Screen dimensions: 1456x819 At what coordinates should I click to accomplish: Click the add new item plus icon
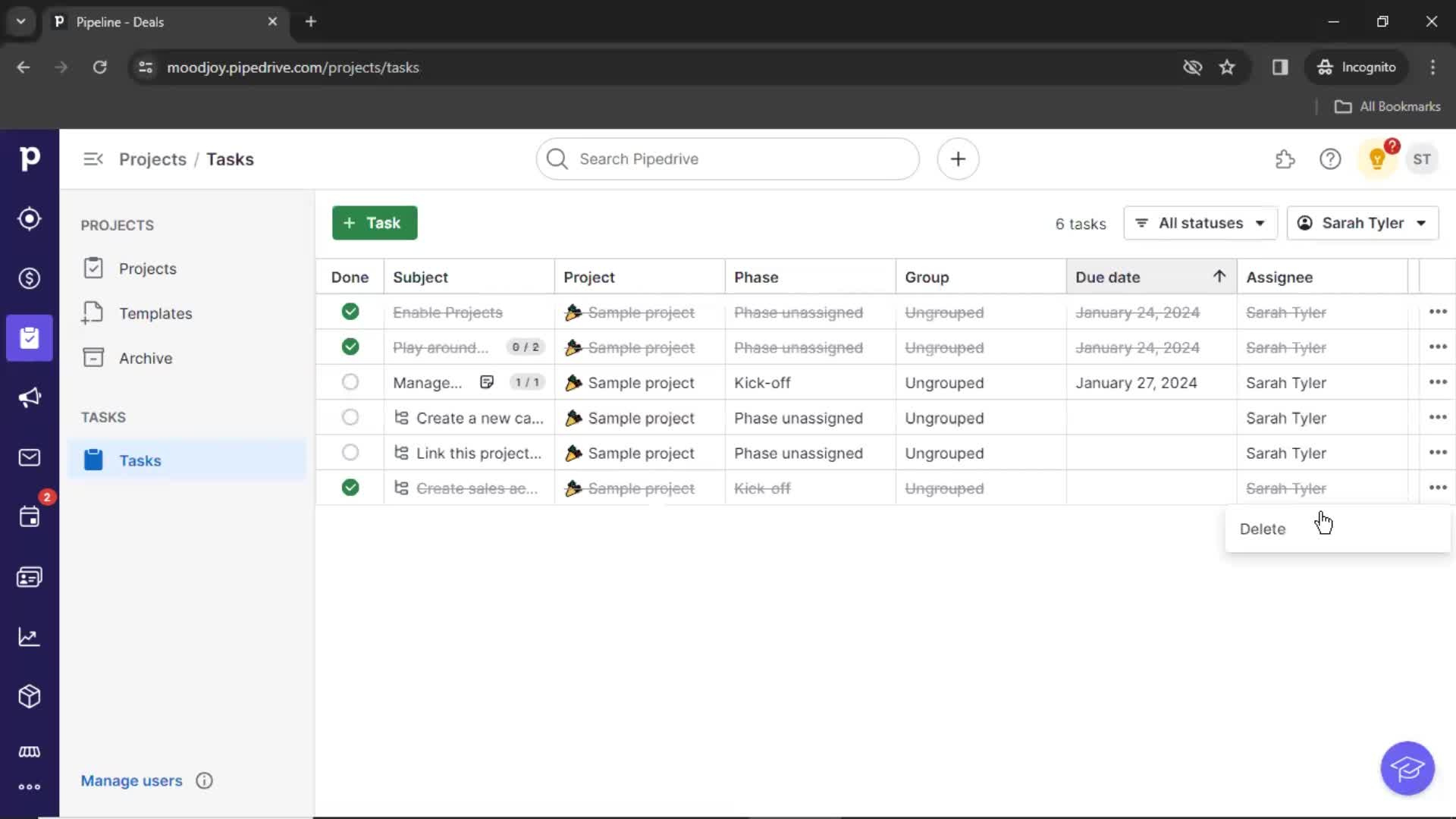(x=957, y=159)
